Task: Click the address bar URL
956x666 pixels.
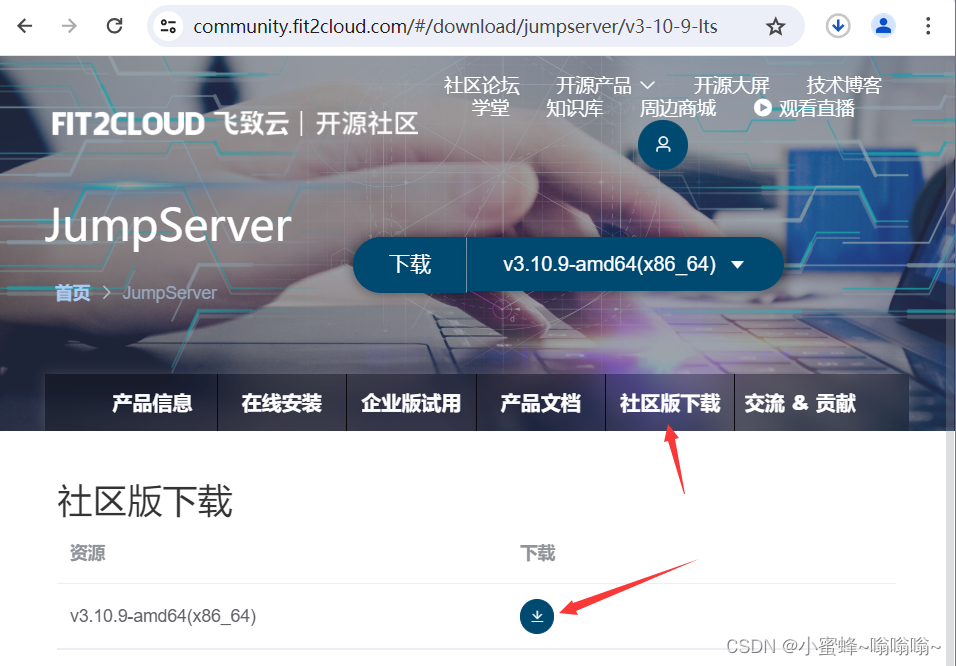Action: click(x=455, y=26)
